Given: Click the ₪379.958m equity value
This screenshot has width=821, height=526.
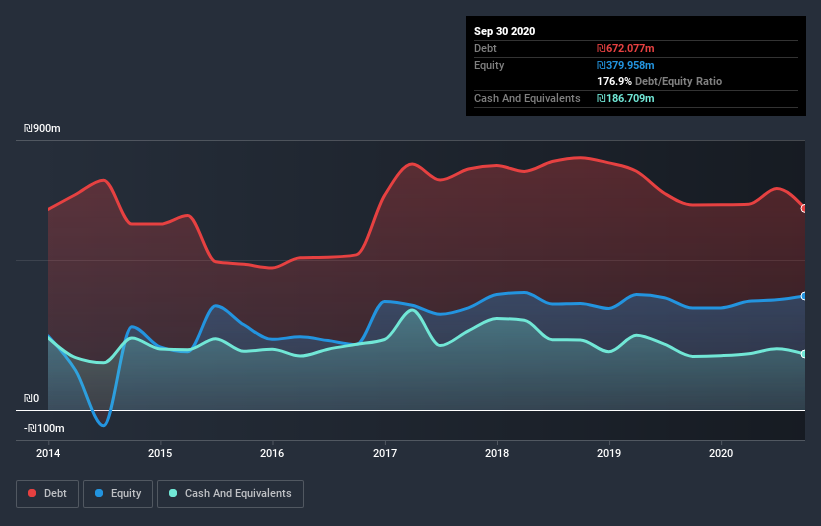Looking at the screenshot, I should pos(625,65).
